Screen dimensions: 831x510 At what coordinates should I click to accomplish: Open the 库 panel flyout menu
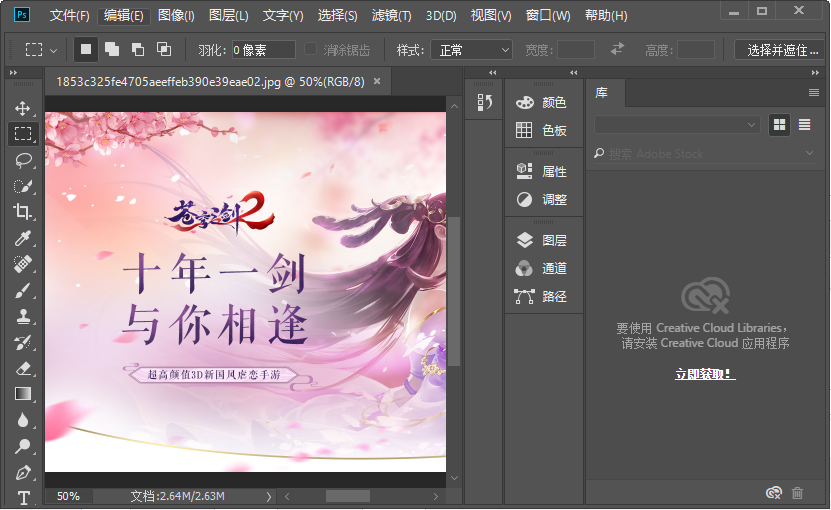(814, 93)
